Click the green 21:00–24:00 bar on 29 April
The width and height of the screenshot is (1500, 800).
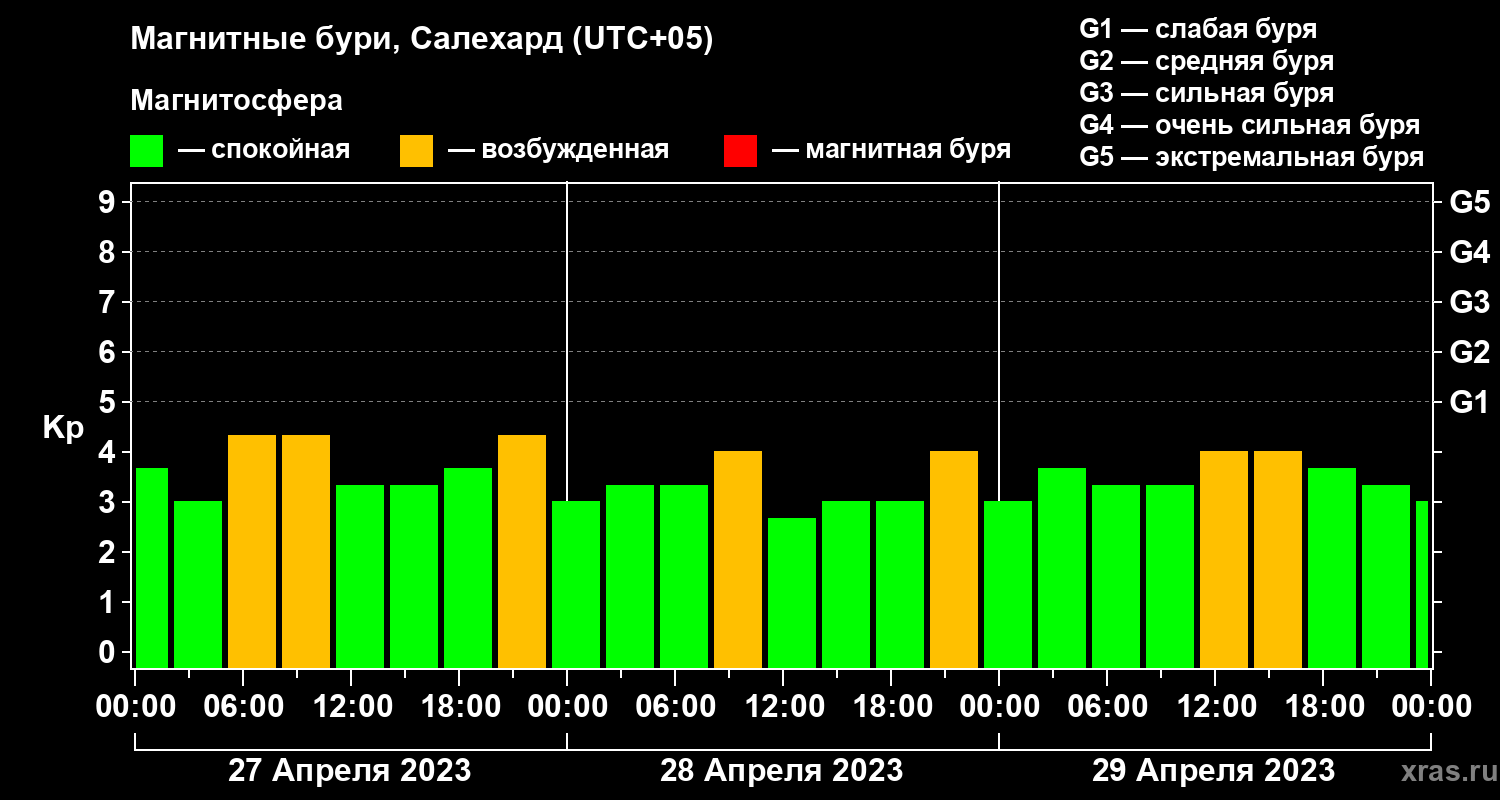pyautogui.click(x=1386, y=576)
